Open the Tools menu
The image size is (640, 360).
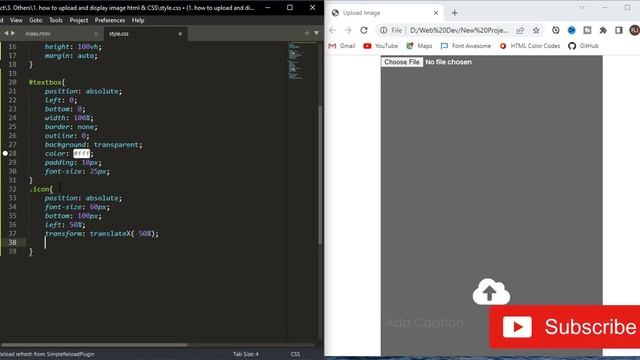[x=56, y=20]
